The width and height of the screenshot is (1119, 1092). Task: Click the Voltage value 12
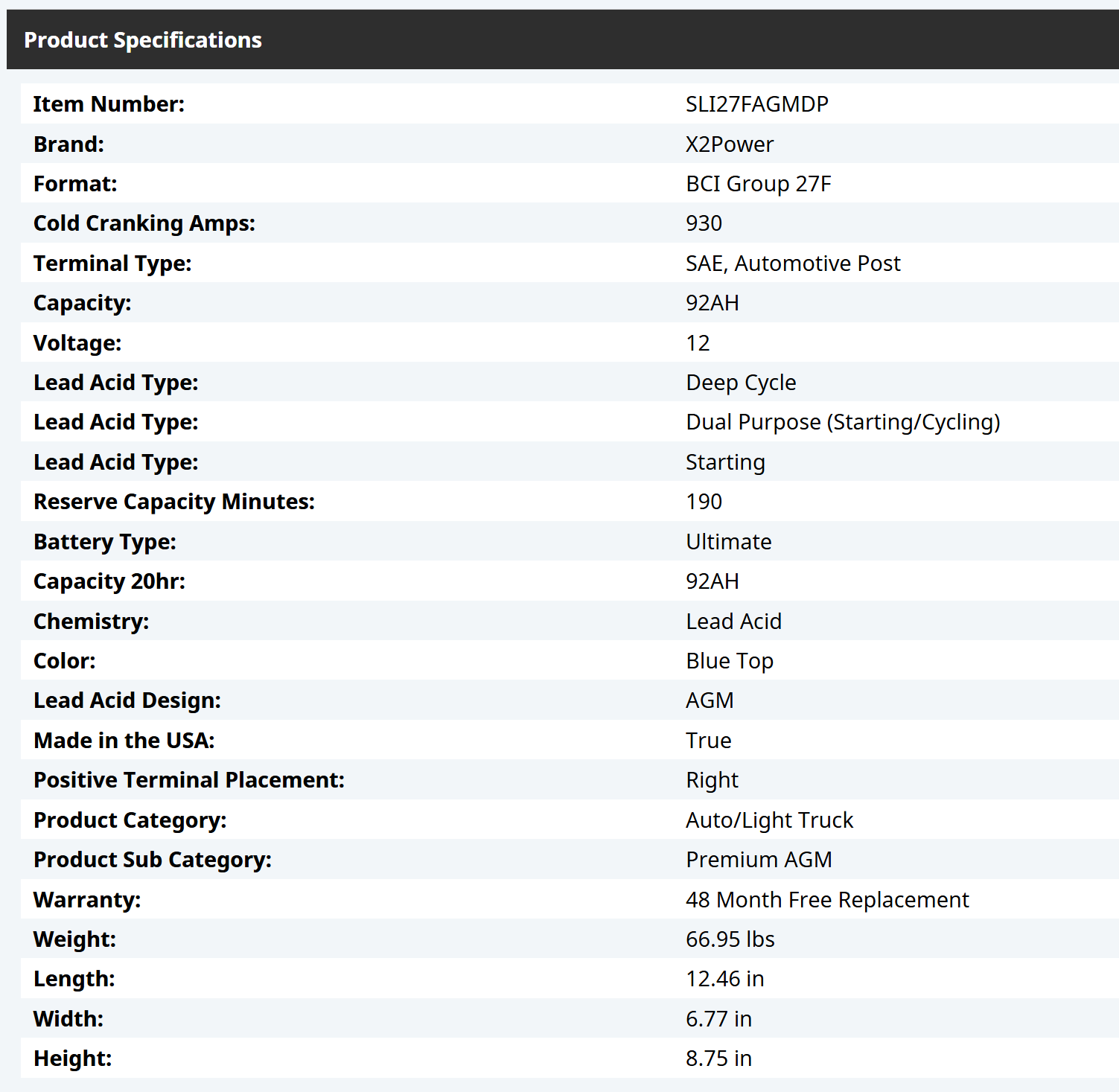pyautogui.click(x=698, y=343)
